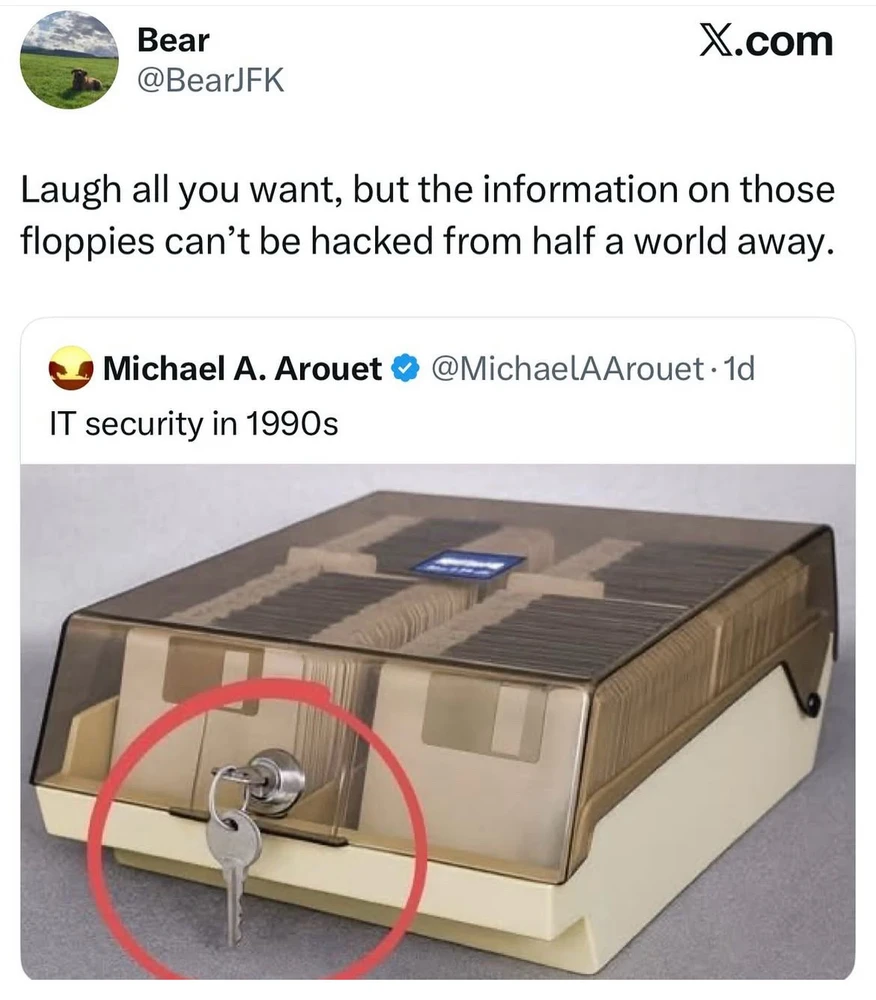
Task: Click the Bear display name
Action: click(173, 40)
